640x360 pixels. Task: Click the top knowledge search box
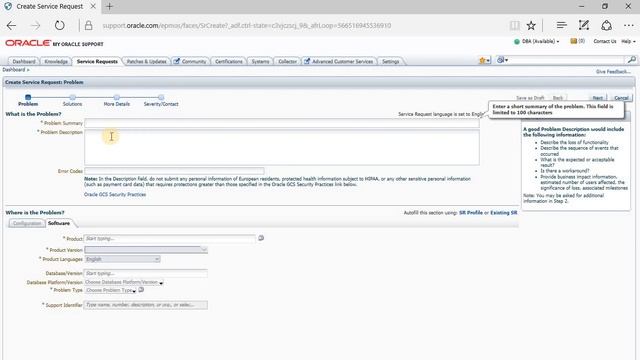click(x=568, y=60)
